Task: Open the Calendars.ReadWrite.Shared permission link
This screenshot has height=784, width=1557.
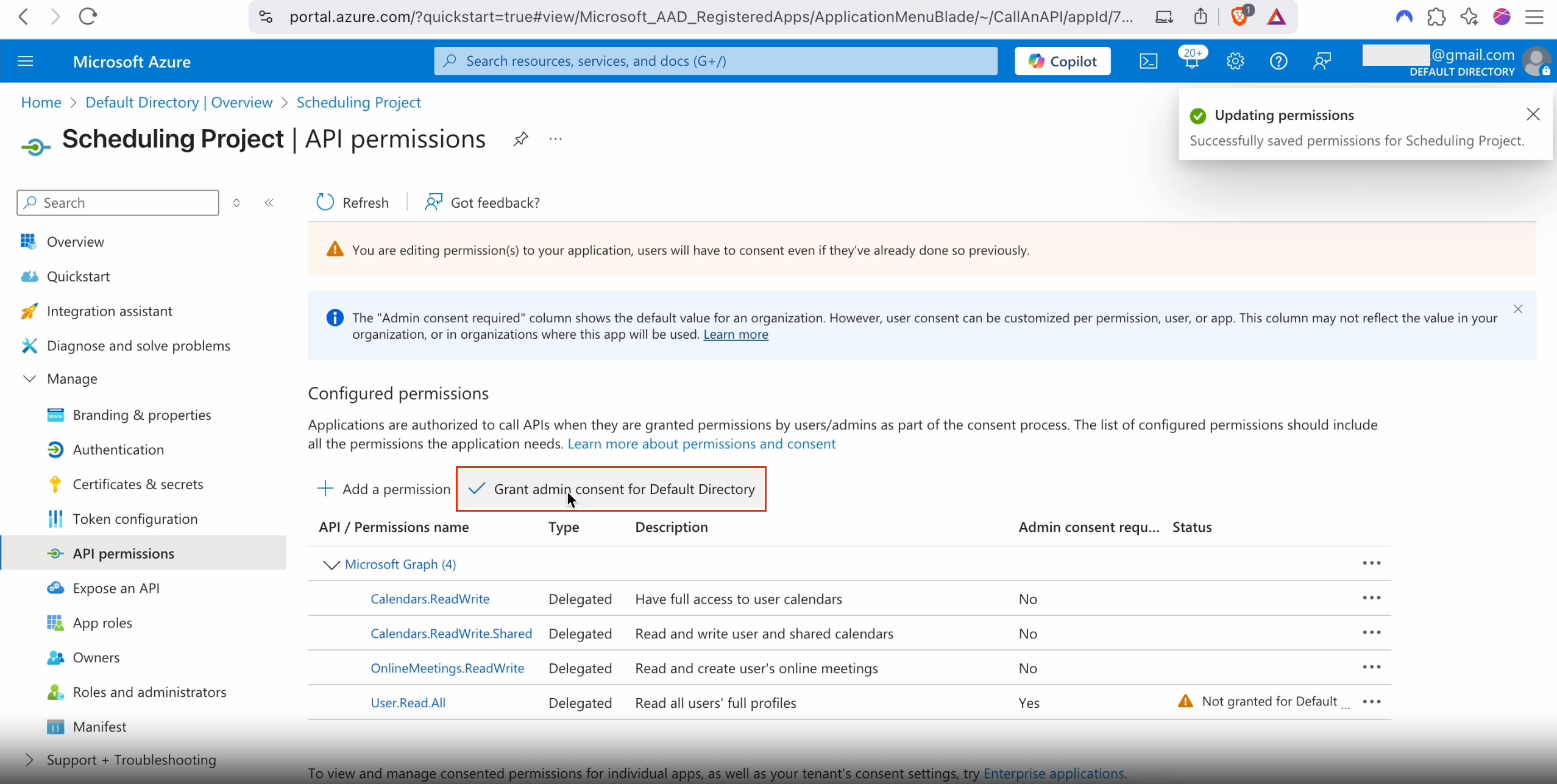Action: click(x=452, y=634)
